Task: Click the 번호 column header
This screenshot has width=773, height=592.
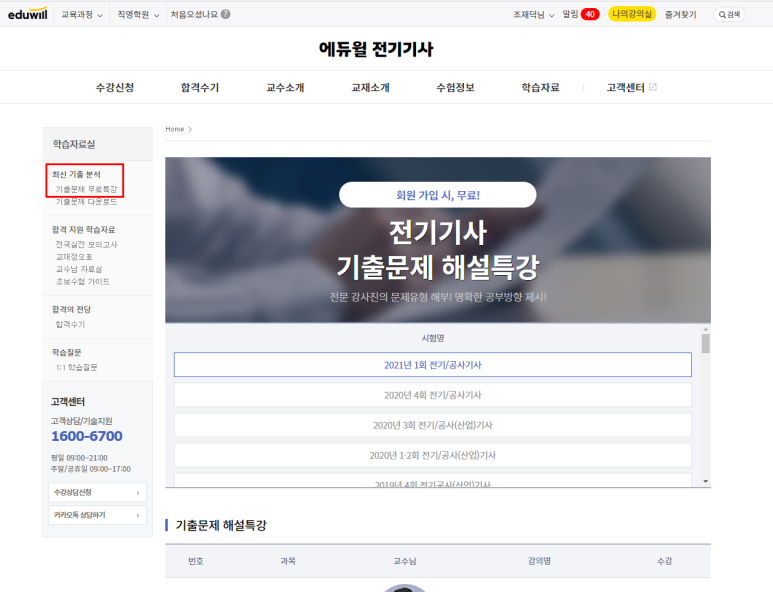Action: (196, 561)
